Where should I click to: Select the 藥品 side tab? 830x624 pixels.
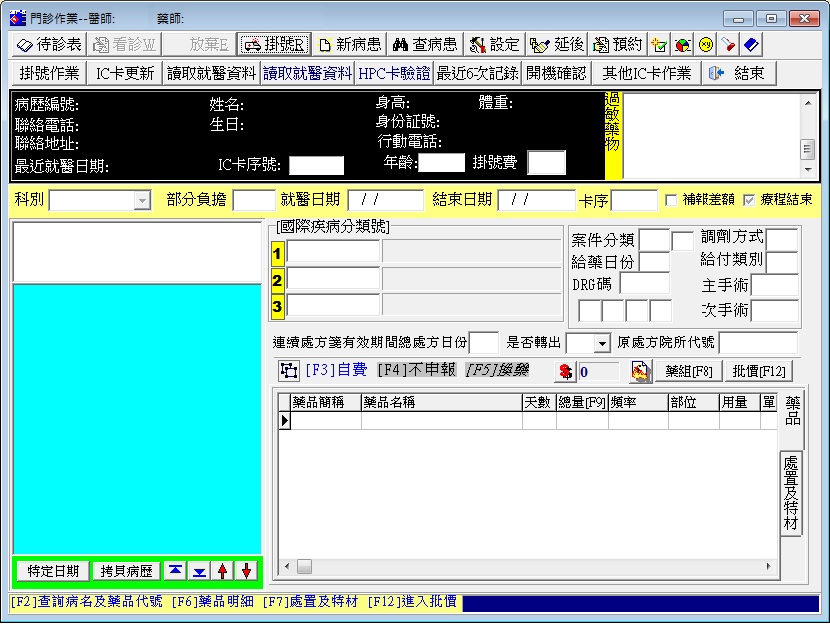point(792,412)
